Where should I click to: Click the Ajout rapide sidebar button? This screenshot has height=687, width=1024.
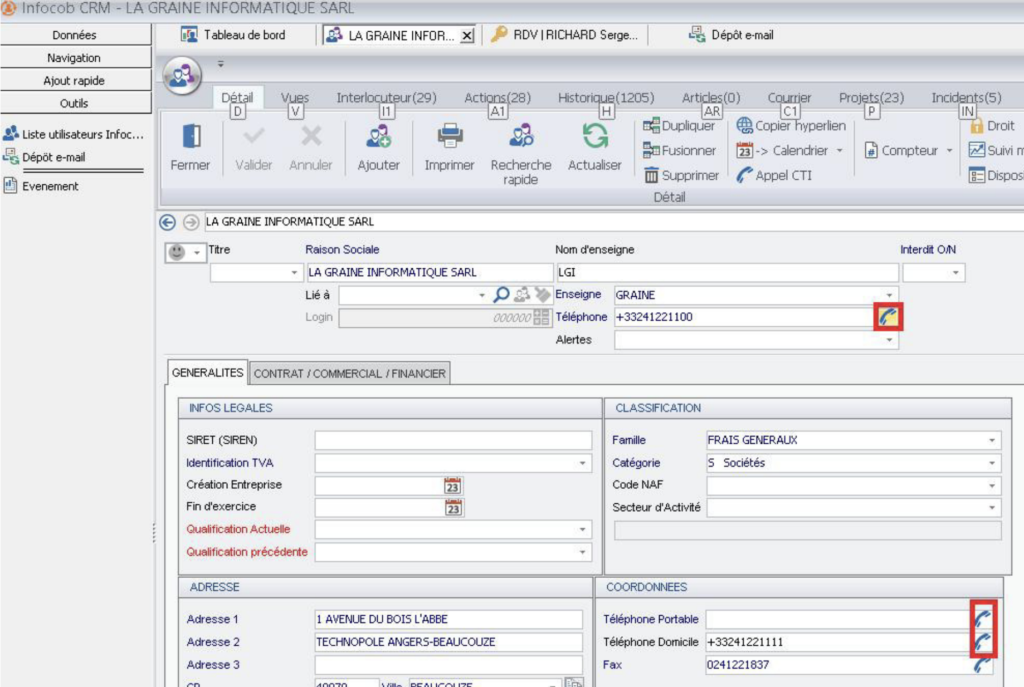74,81
